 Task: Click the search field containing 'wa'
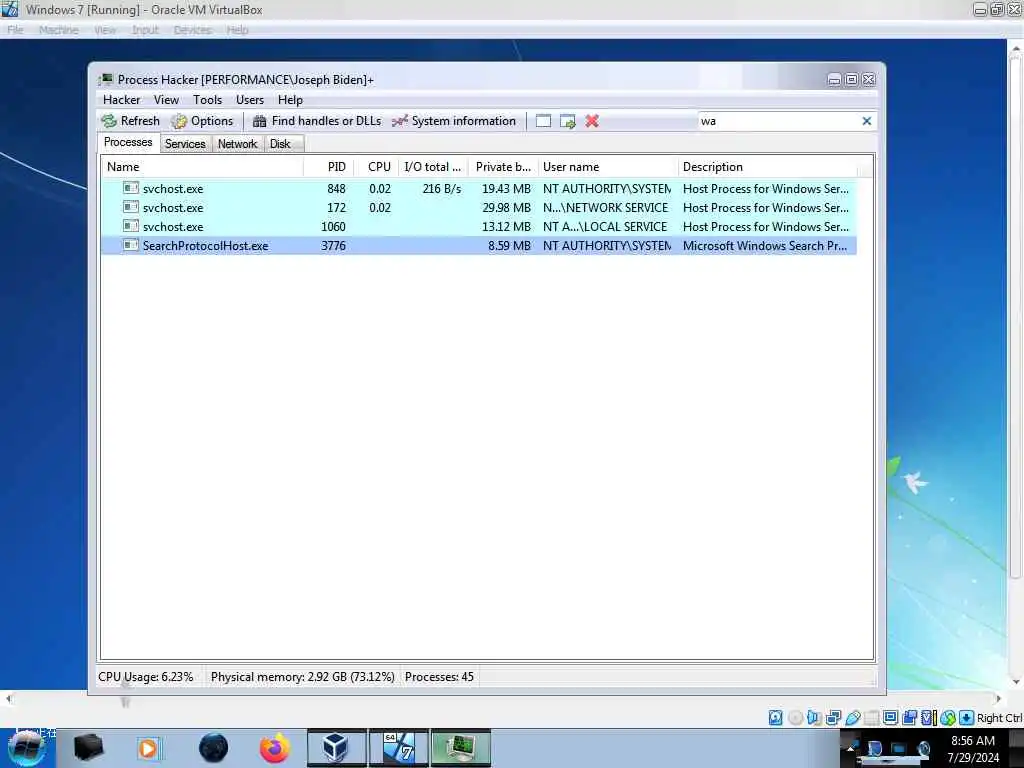[779, 121]
